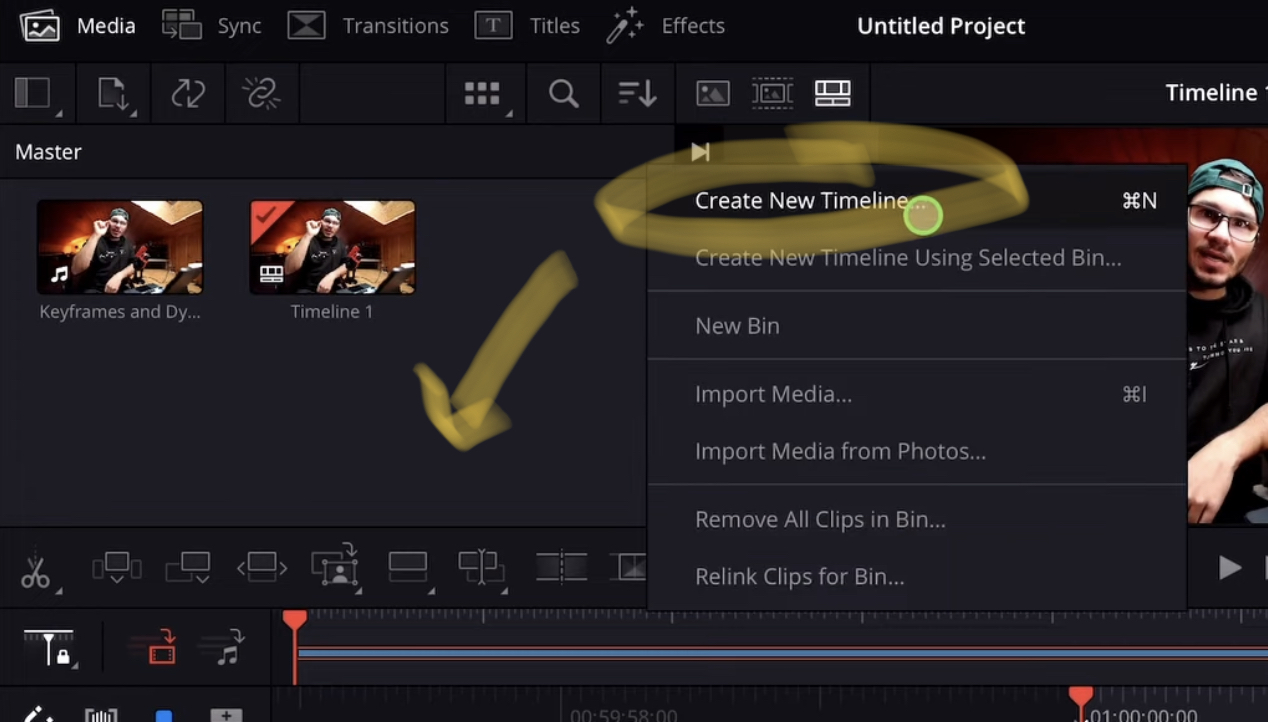Switch to filmstrip view mode
Viewport: 1268px width, 722px height.
(771, 93)
